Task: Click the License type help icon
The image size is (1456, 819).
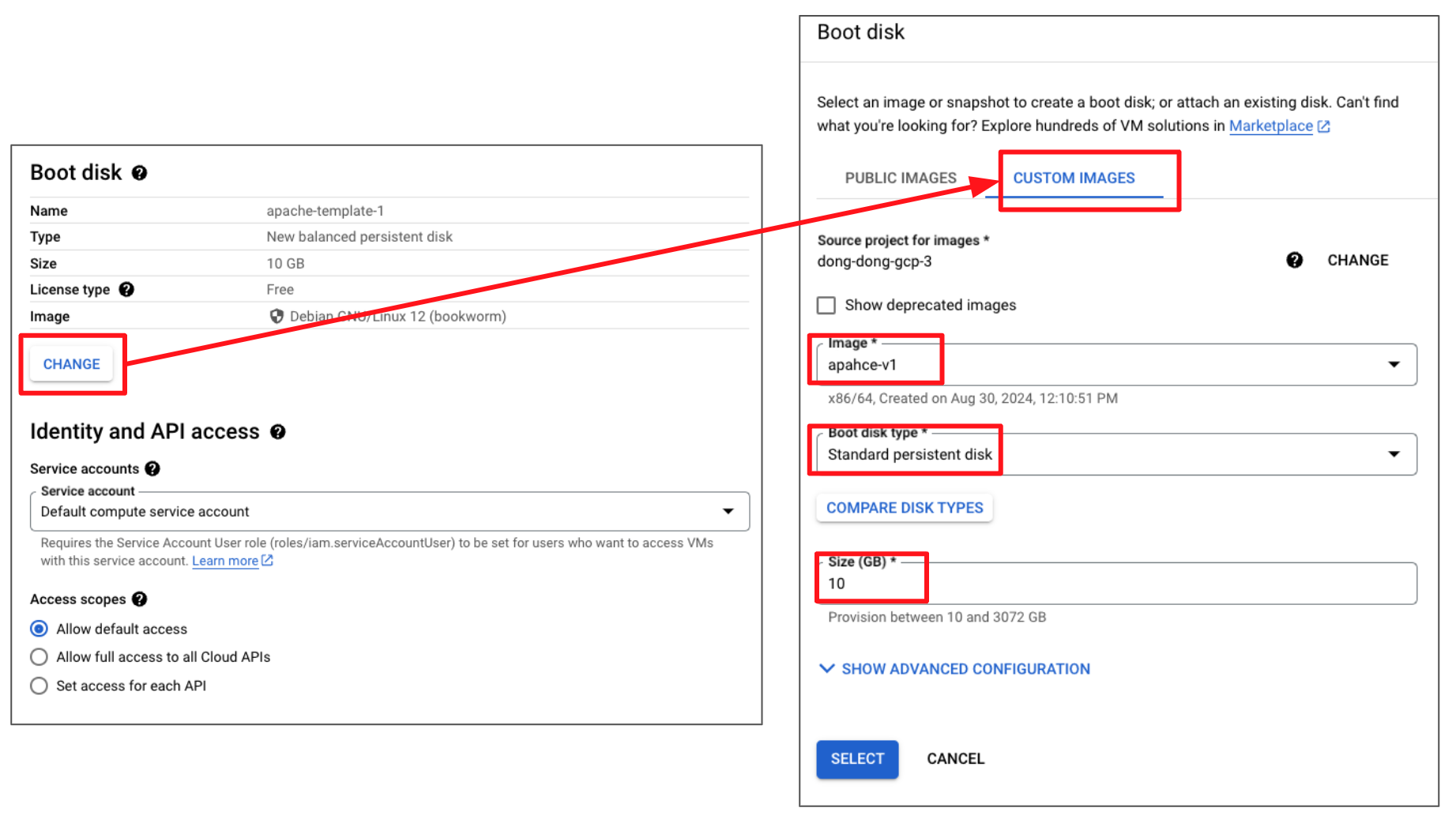Action: (x=126, y=290)
